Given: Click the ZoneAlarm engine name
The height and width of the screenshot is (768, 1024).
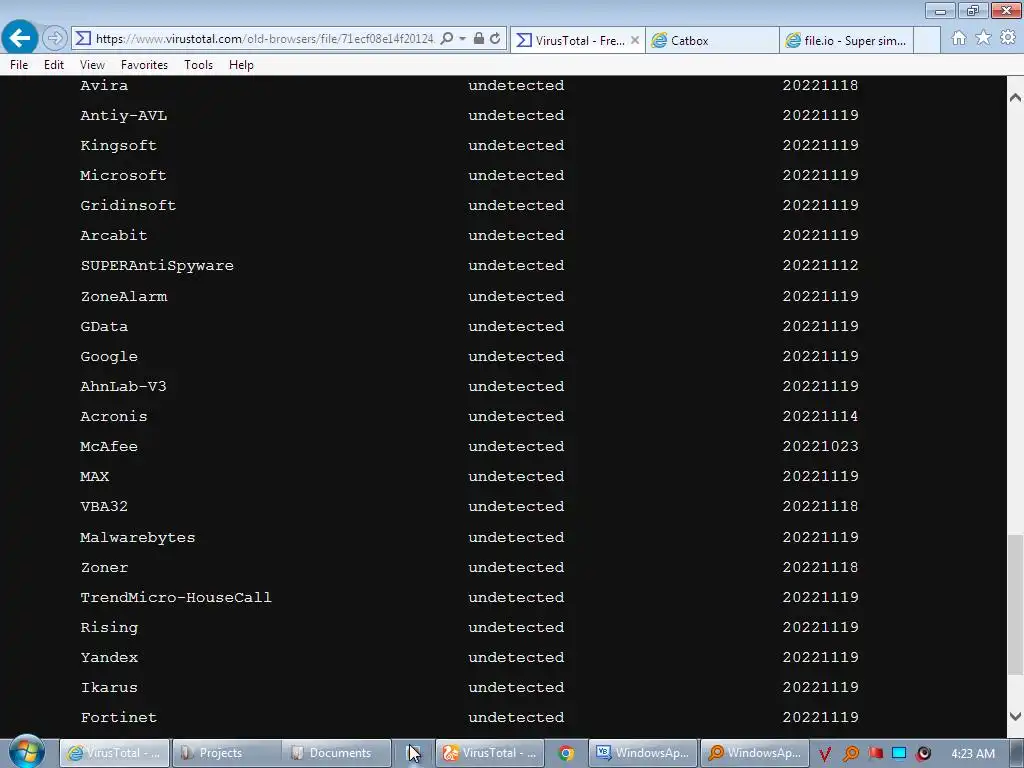Looking at the screenshot, I should (x=123, y=296).
